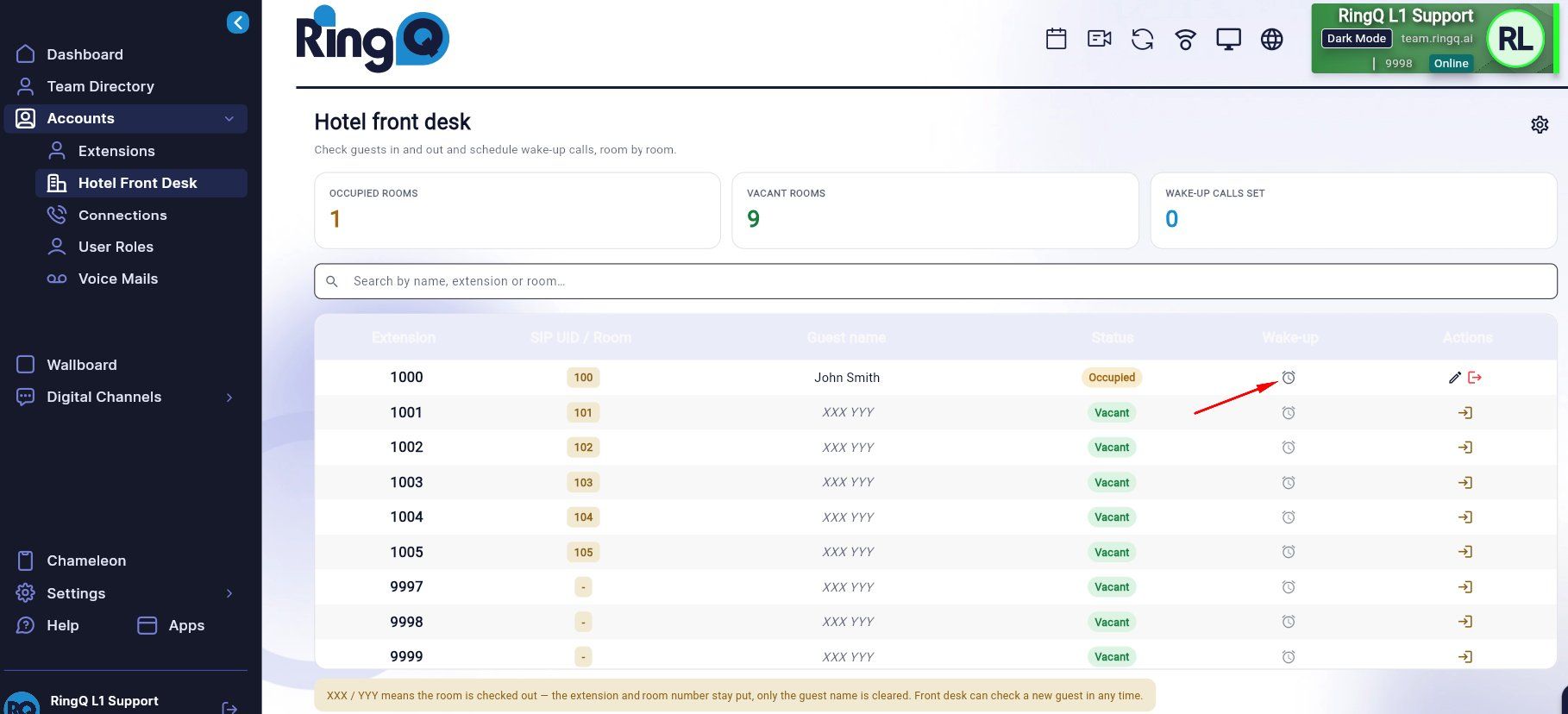The height and width of the screenshot is (714, 1568).
Task: Click the guest name John Smith
Action: coord(847,378)
